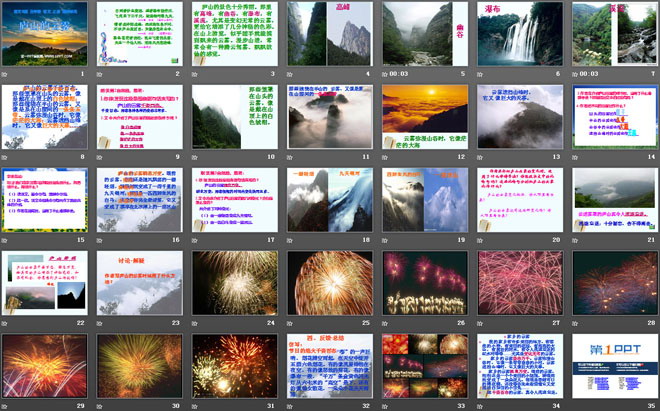Click animation star icon under slide 17
Viewport: 660px width, 411px height.
(x=194, y=240)
